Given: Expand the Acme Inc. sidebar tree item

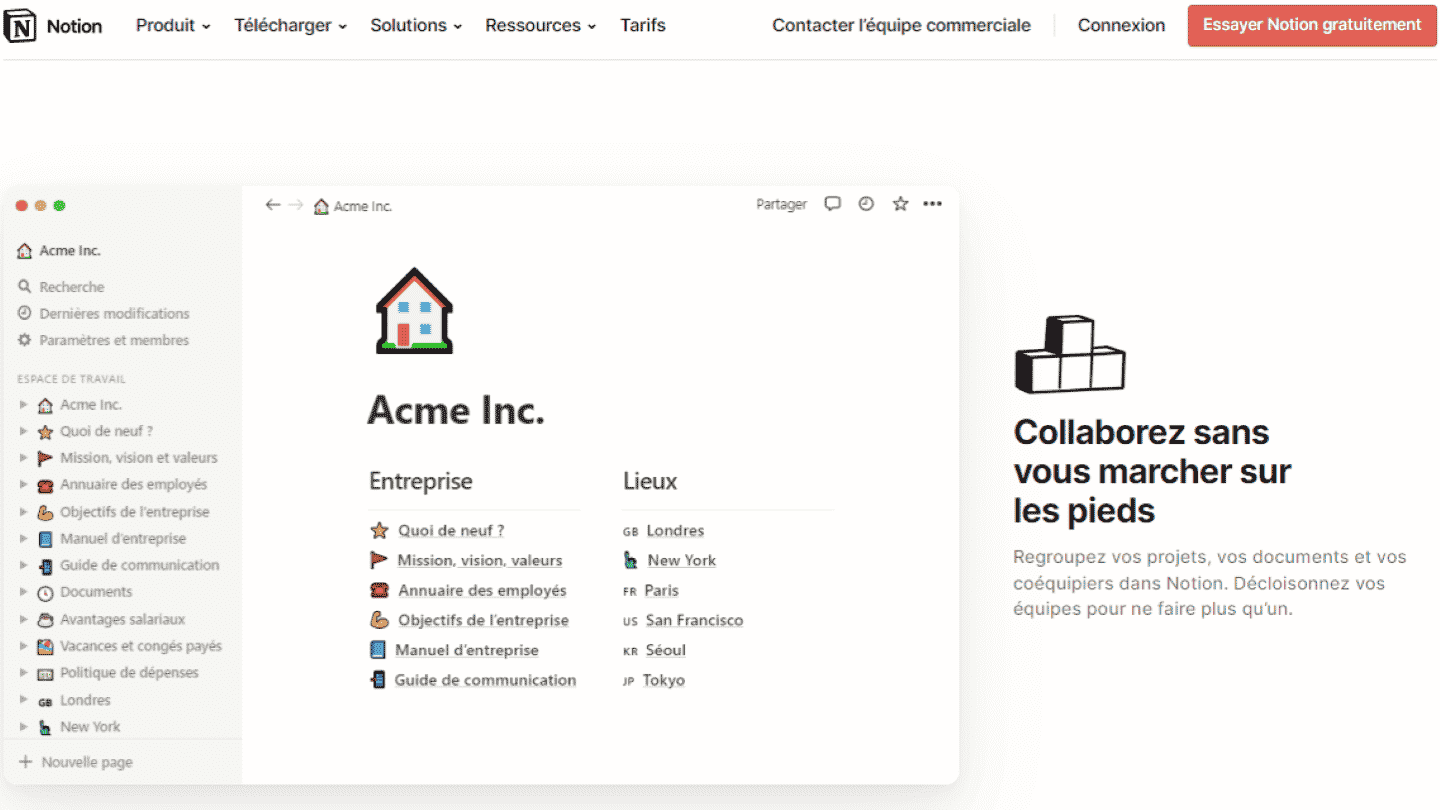Looking at the screenshot, I should point(23,405).
